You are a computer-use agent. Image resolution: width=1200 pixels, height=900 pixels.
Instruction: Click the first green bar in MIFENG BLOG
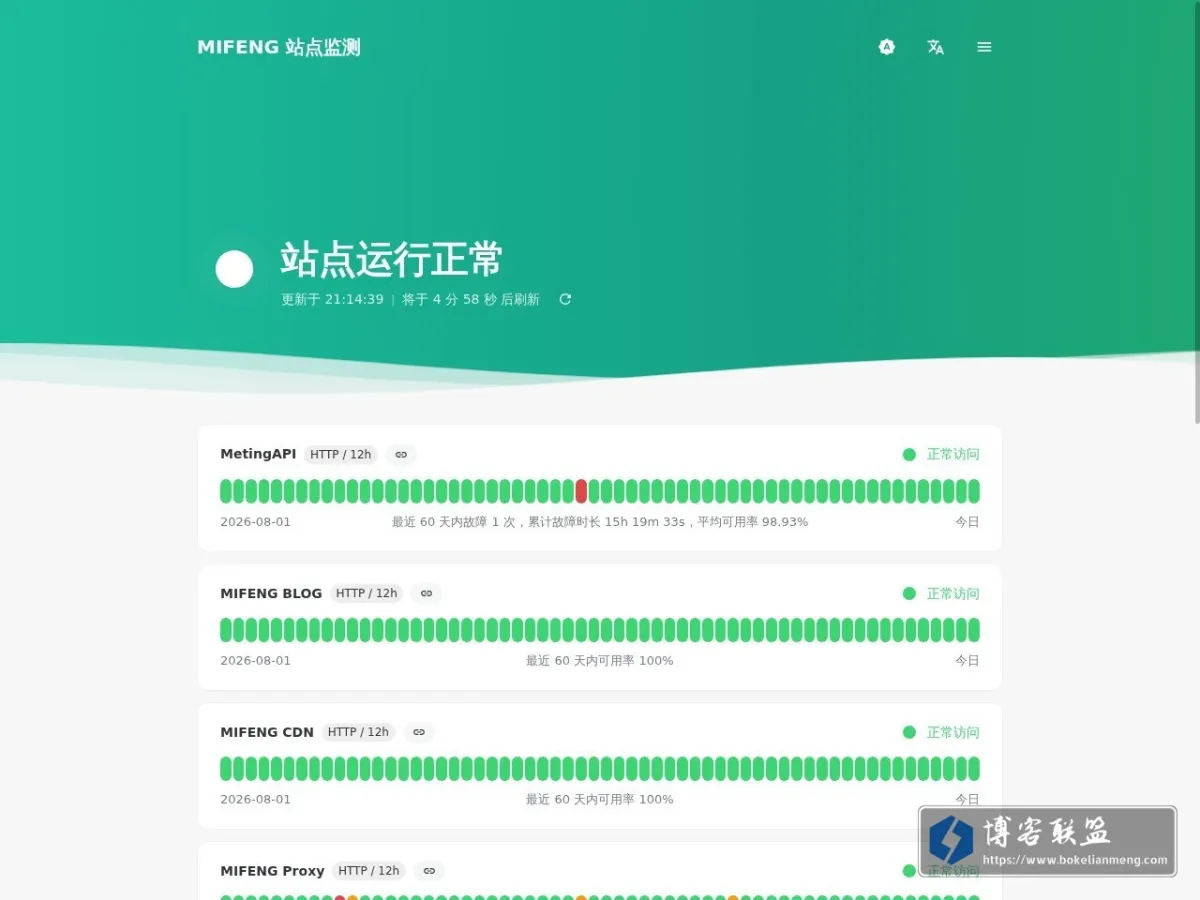coord(226,630)
